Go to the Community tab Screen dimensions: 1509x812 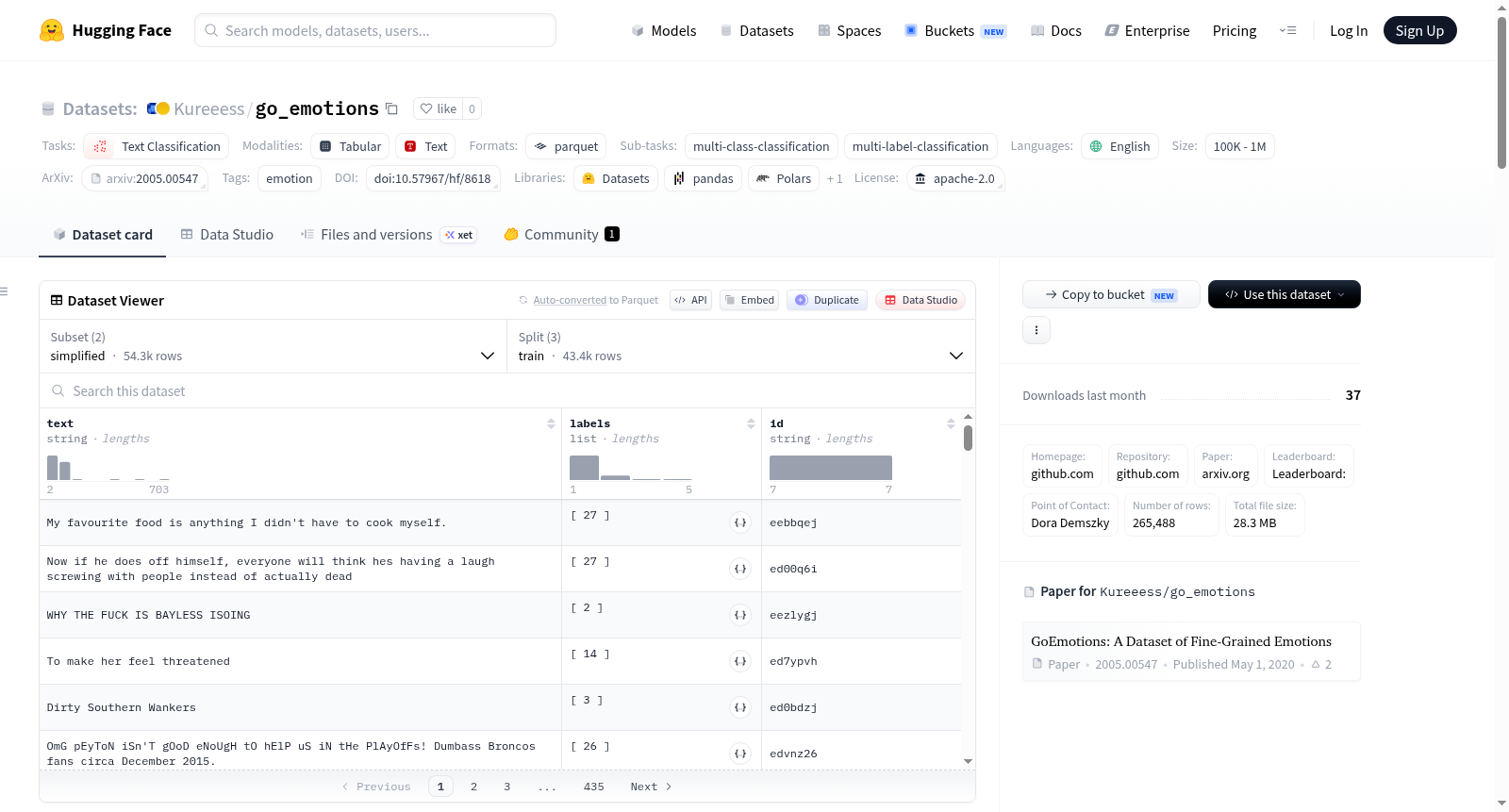[562, 235]
